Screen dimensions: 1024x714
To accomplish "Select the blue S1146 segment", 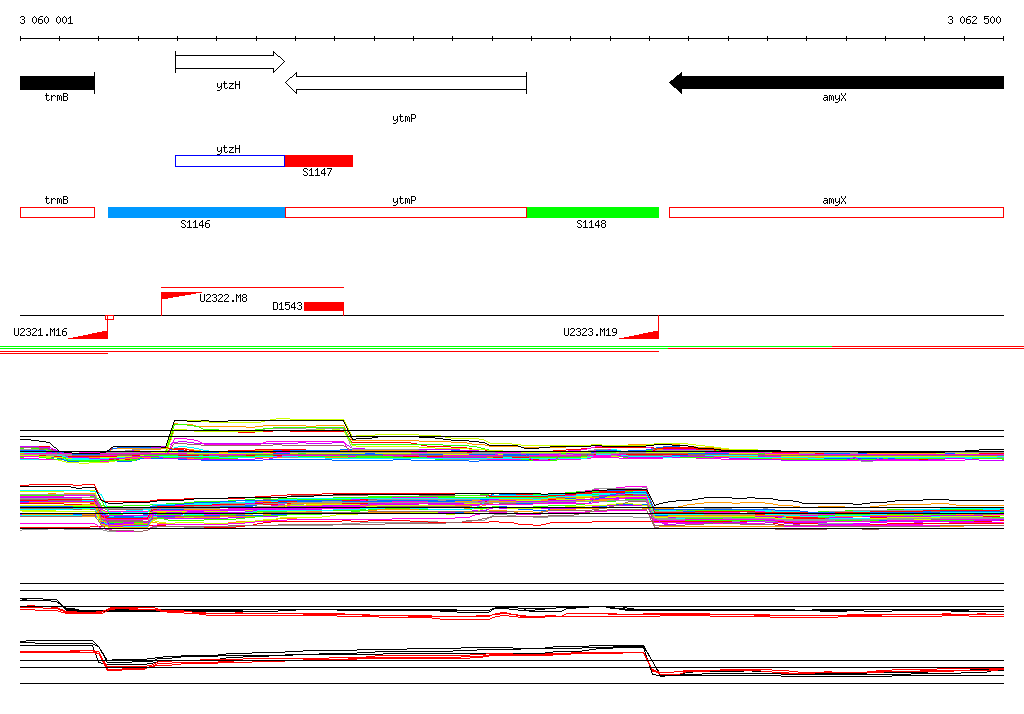I will (x=197, y=212).
